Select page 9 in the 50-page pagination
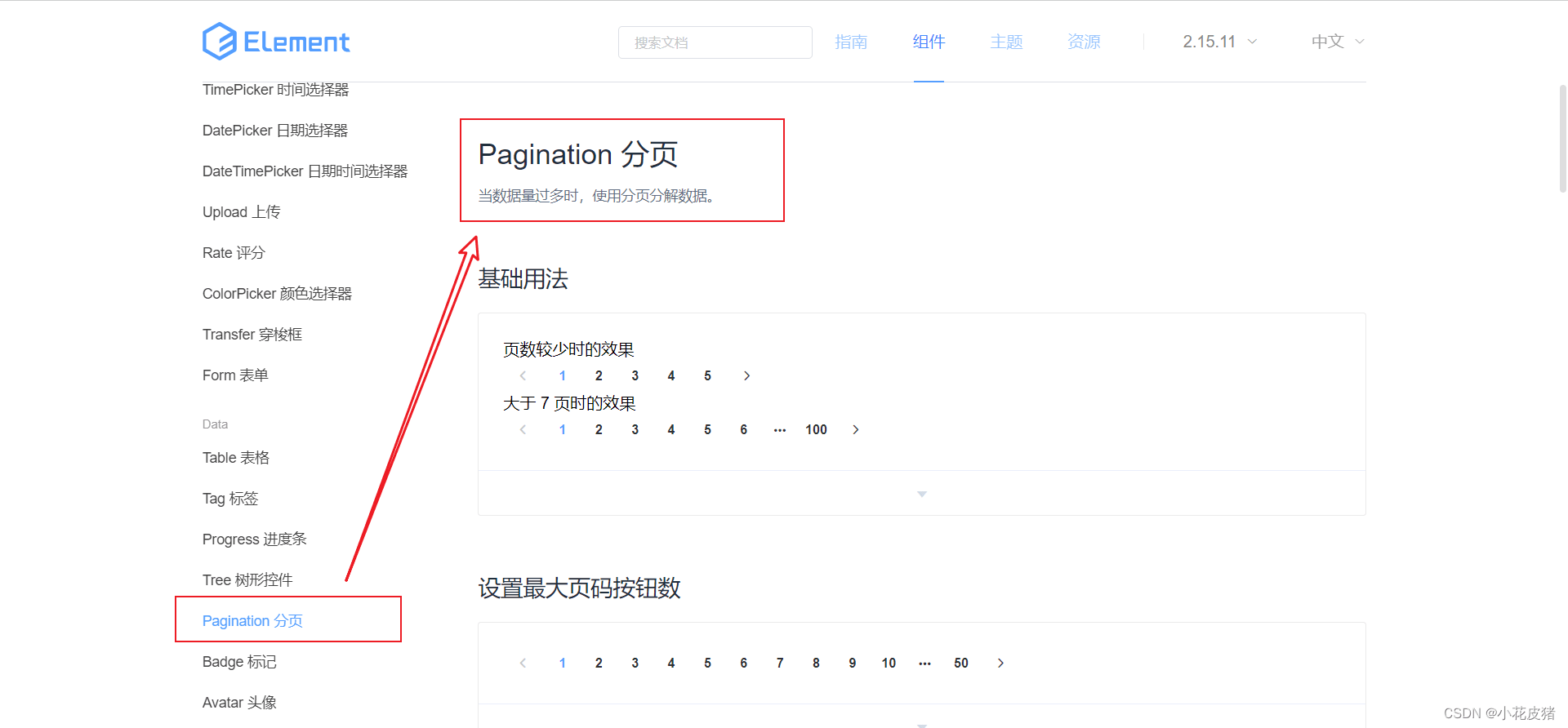The image size is (1568, 728). click(x=853, y=663)
